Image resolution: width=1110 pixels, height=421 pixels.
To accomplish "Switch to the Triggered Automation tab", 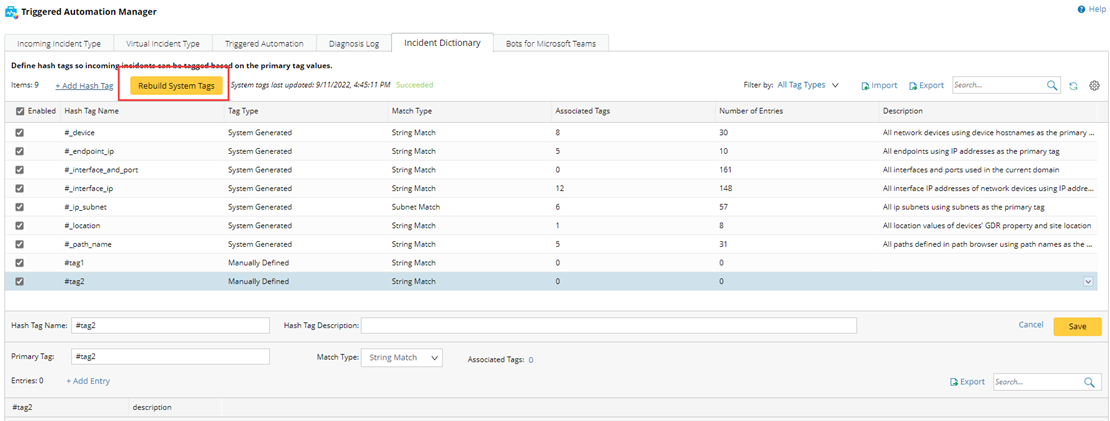I will (x=263, y=44).
